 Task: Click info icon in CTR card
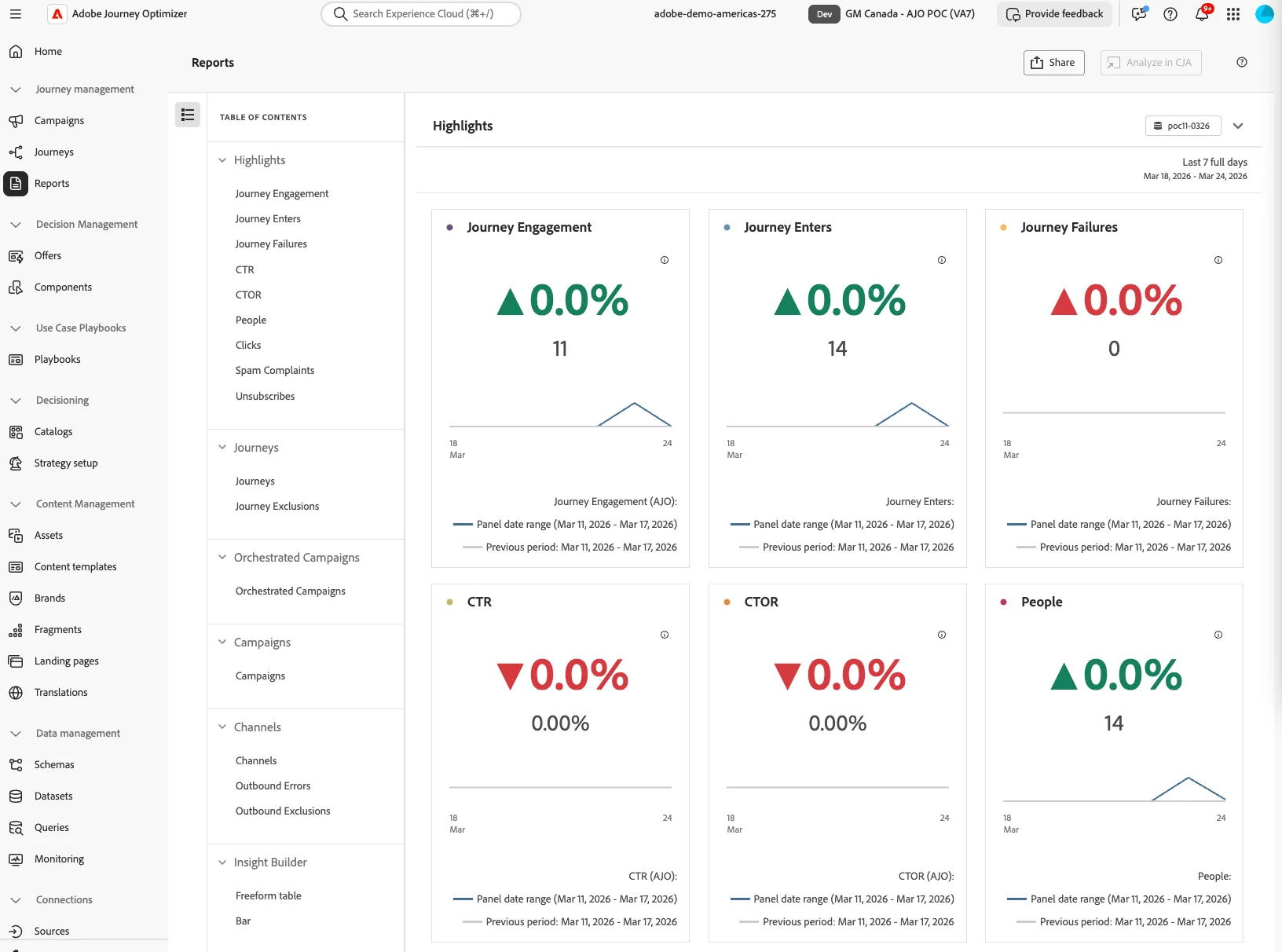point(665,635)
